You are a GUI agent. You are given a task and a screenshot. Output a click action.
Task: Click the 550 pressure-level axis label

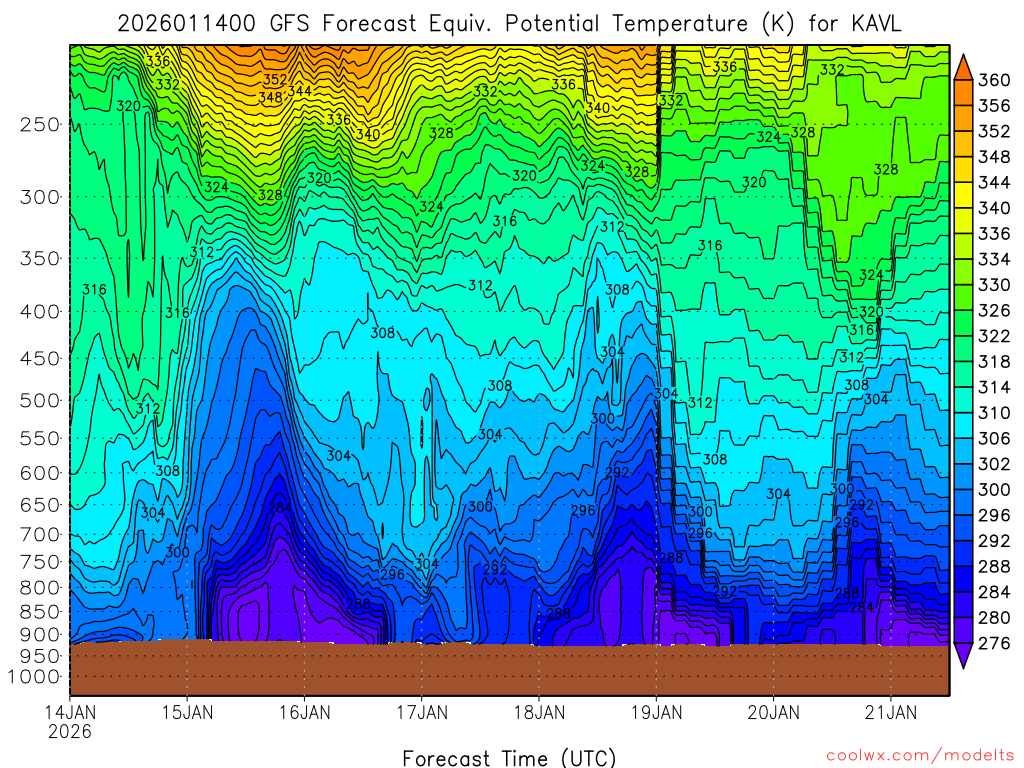(39, 438)
